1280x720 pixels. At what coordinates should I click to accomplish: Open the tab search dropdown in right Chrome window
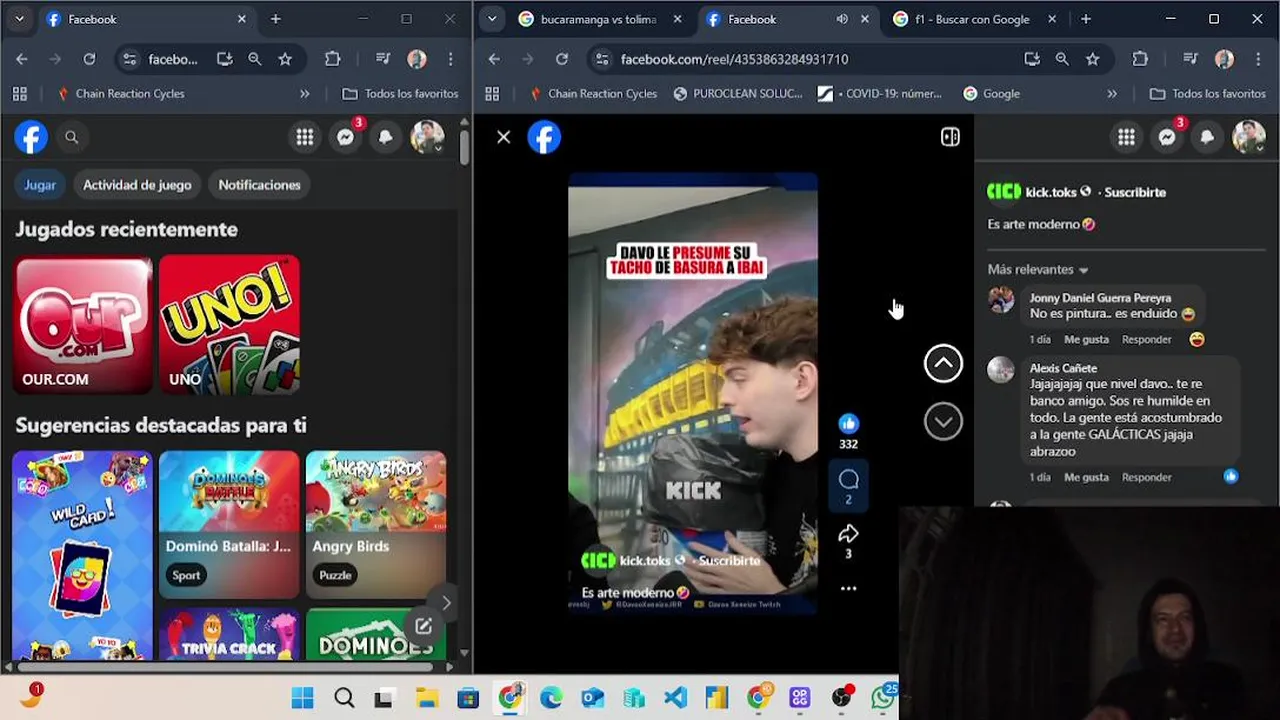491,19
